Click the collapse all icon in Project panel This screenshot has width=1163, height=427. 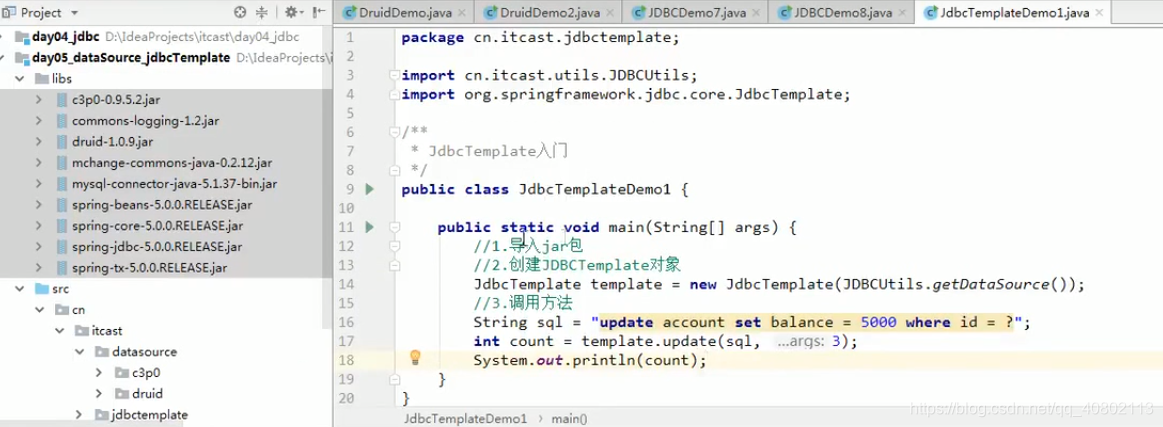(261, 13)
